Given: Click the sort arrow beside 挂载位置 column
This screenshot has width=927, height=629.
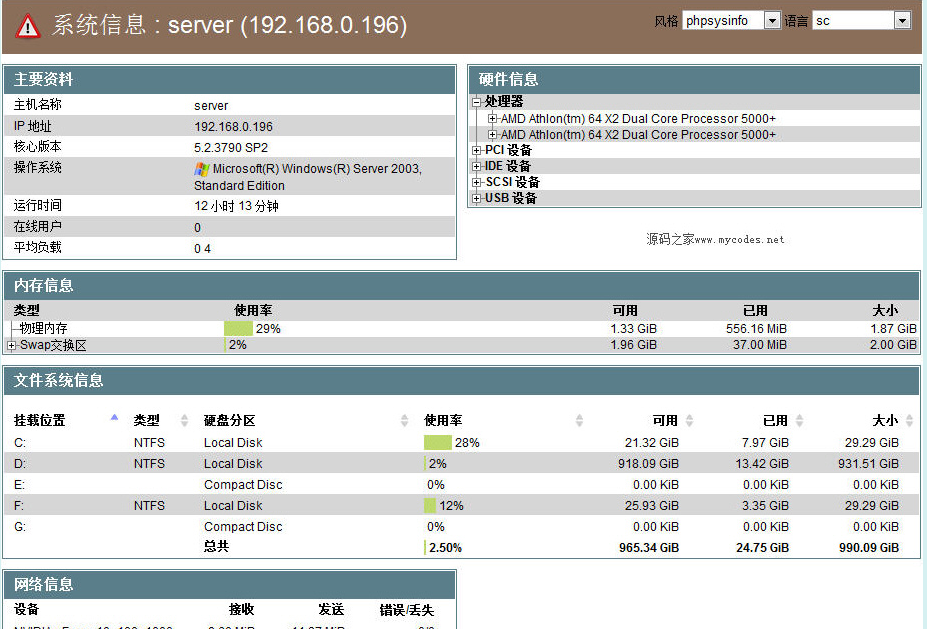Looking at the screenshot, I should (x=114, y=418).
